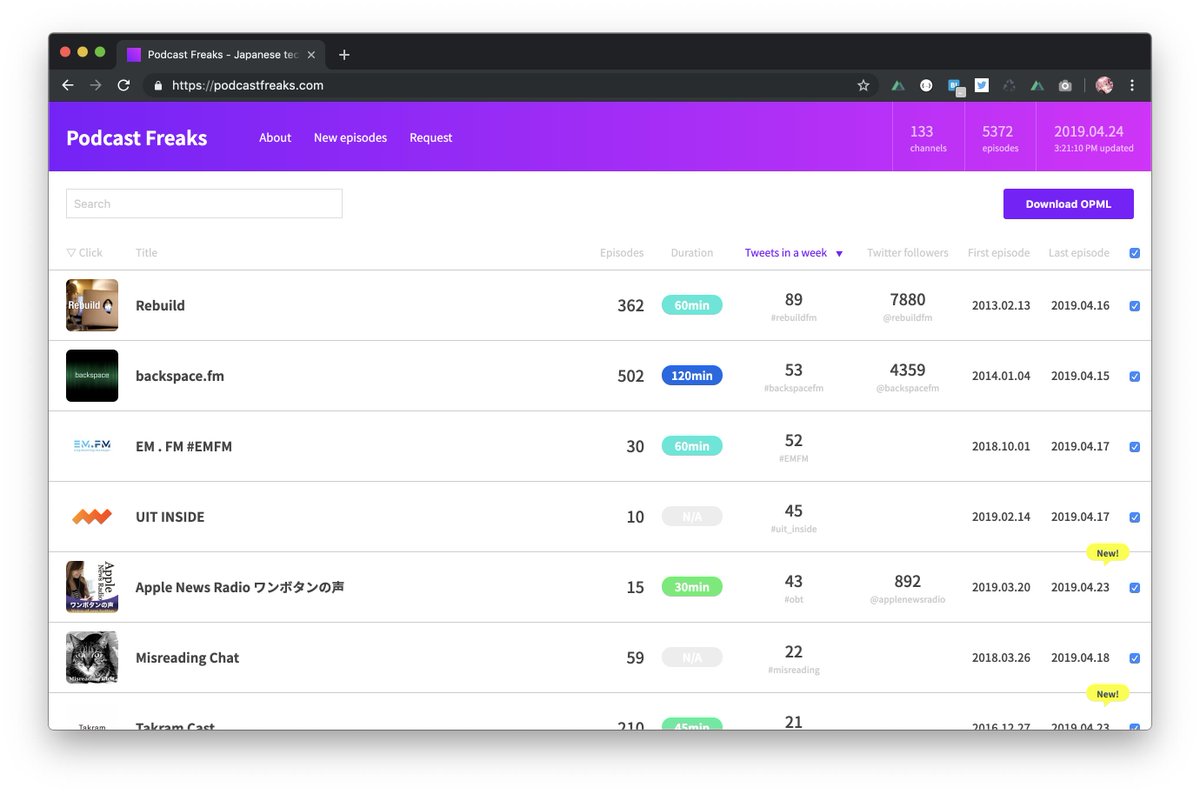Open the Apple News Radio artwork
The image size is (1200, 794).
tap(92, 587)
